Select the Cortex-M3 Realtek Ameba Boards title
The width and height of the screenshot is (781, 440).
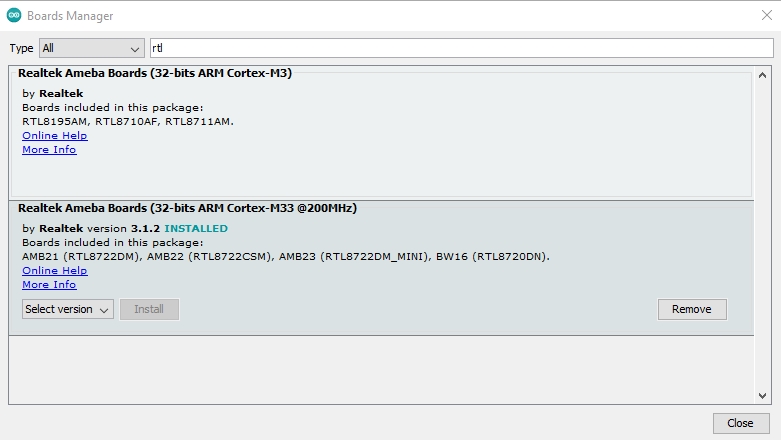point(155,73)
